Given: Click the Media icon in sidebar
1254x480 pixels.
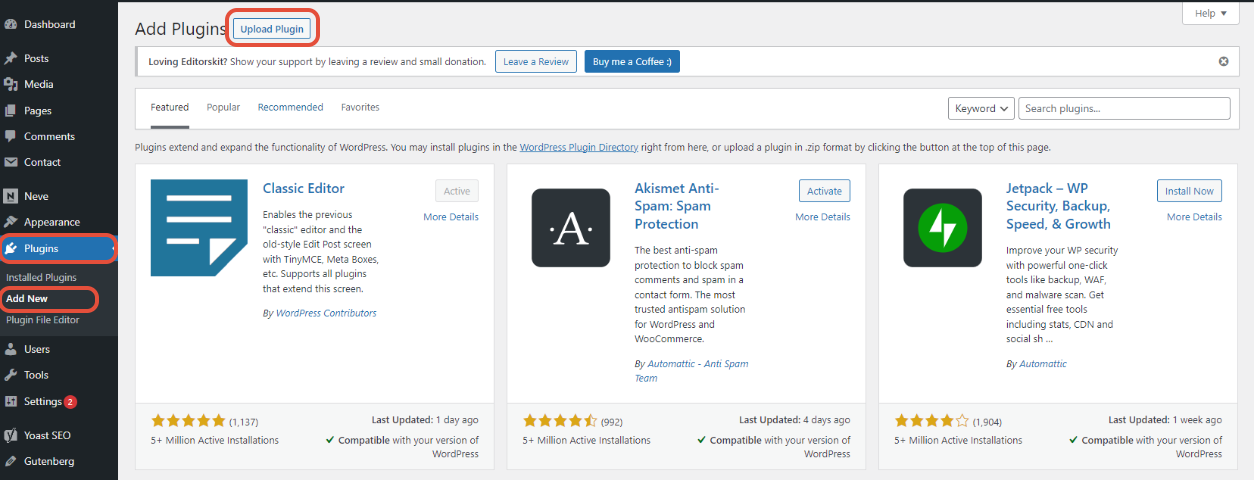Looking at the screenshot, I should point(11,84).
